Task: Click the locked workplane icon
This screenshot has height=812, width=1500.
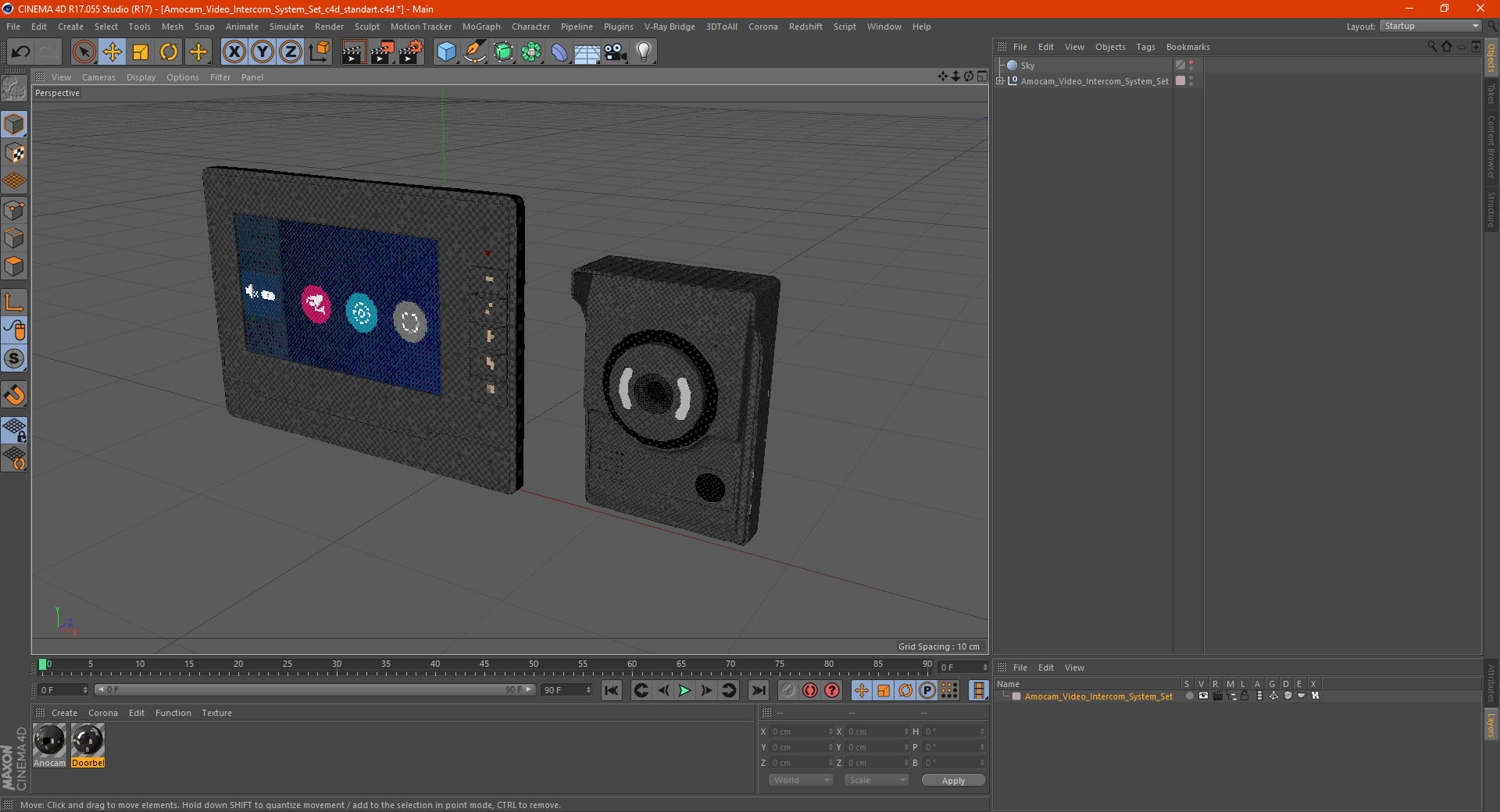Action: coord(14,429)
